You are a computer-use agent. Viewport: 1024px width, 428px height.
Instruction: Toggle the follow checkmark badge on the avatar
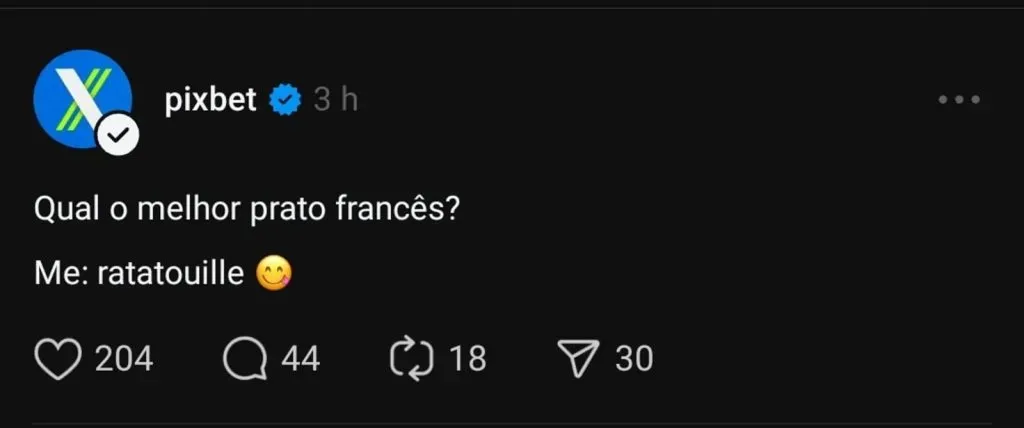click(117, 136)
